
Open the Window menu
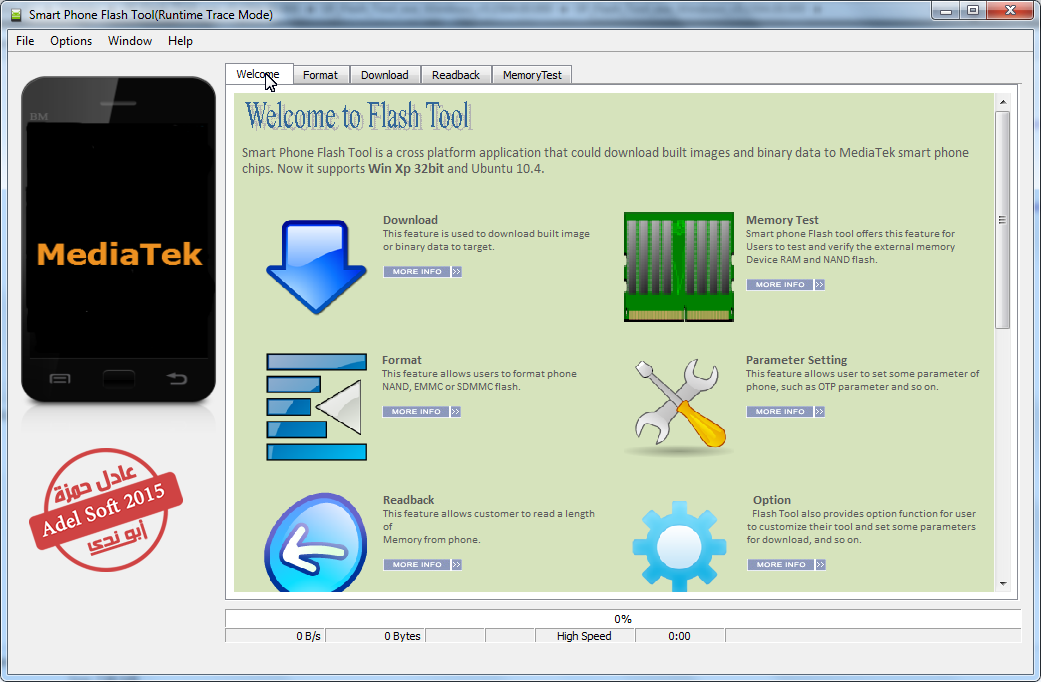point(130,41)
